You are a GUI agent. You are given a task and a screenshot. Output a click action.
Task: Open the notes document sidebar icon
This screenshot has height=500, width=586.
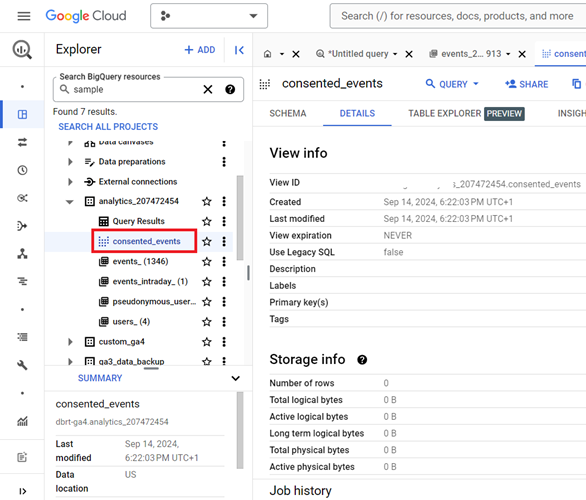pos(22,457)
